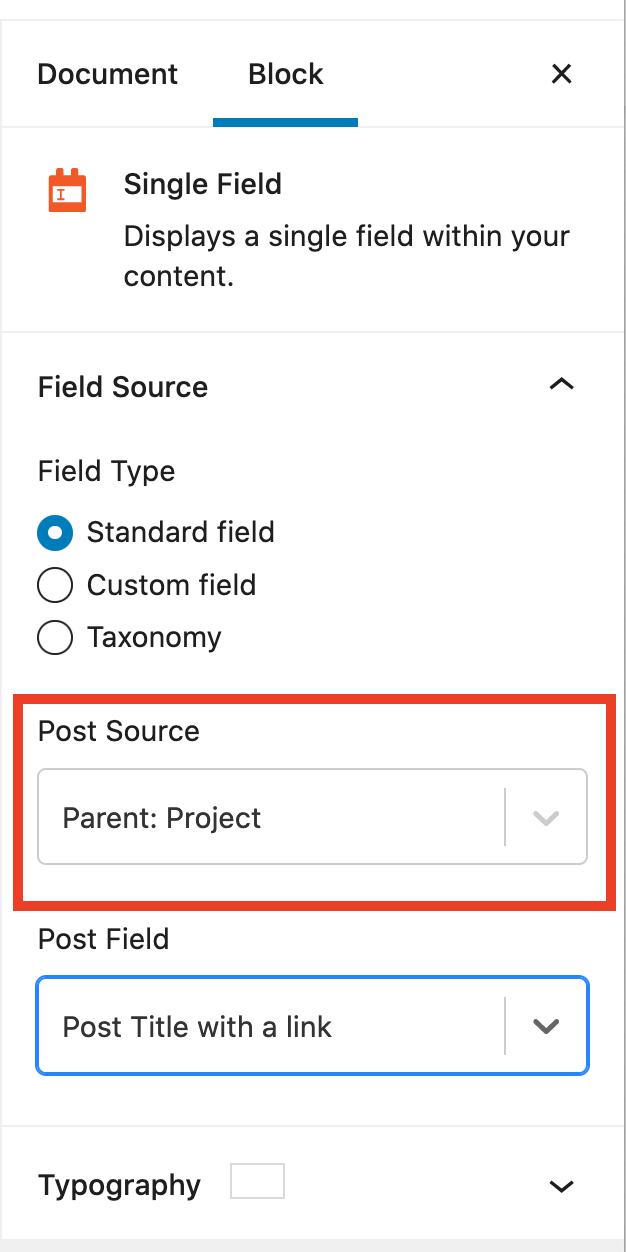
Task: Select the Standard field radio button
Action: (55, 532)
